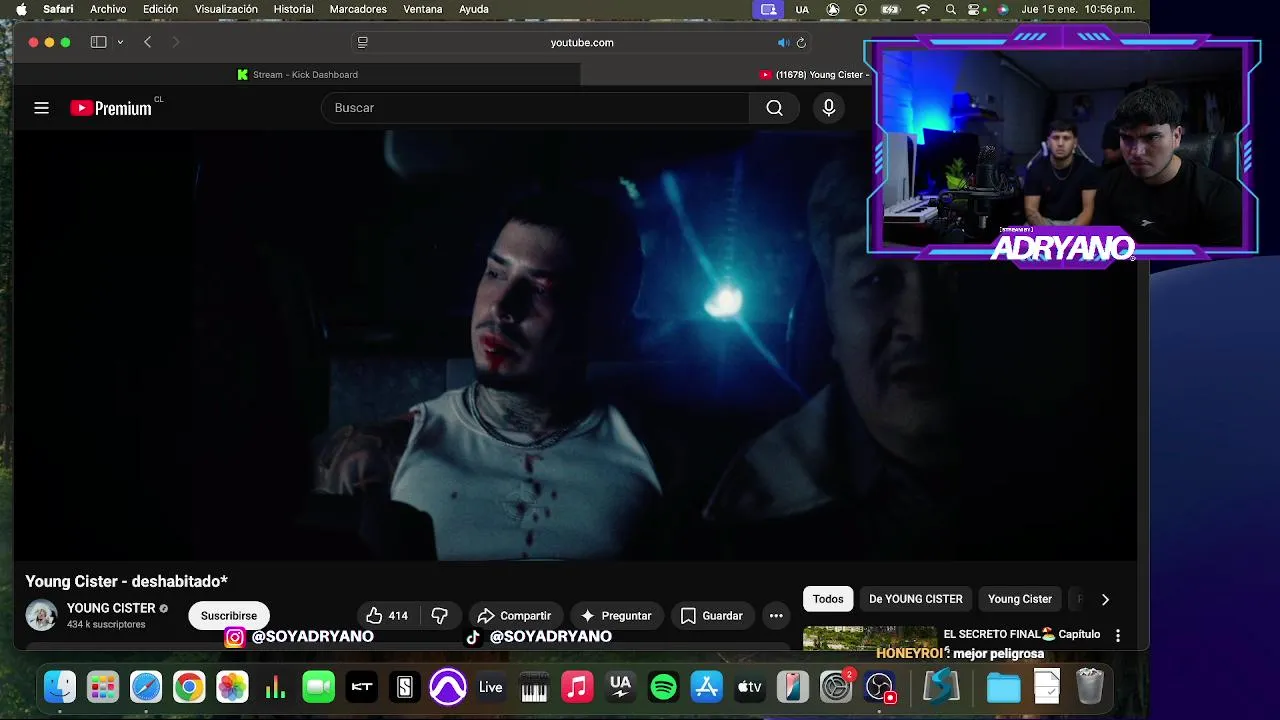The width and height of the screenshot is (1280, 720).
Task: Save video with Guardar button
Action: (711, 616)
